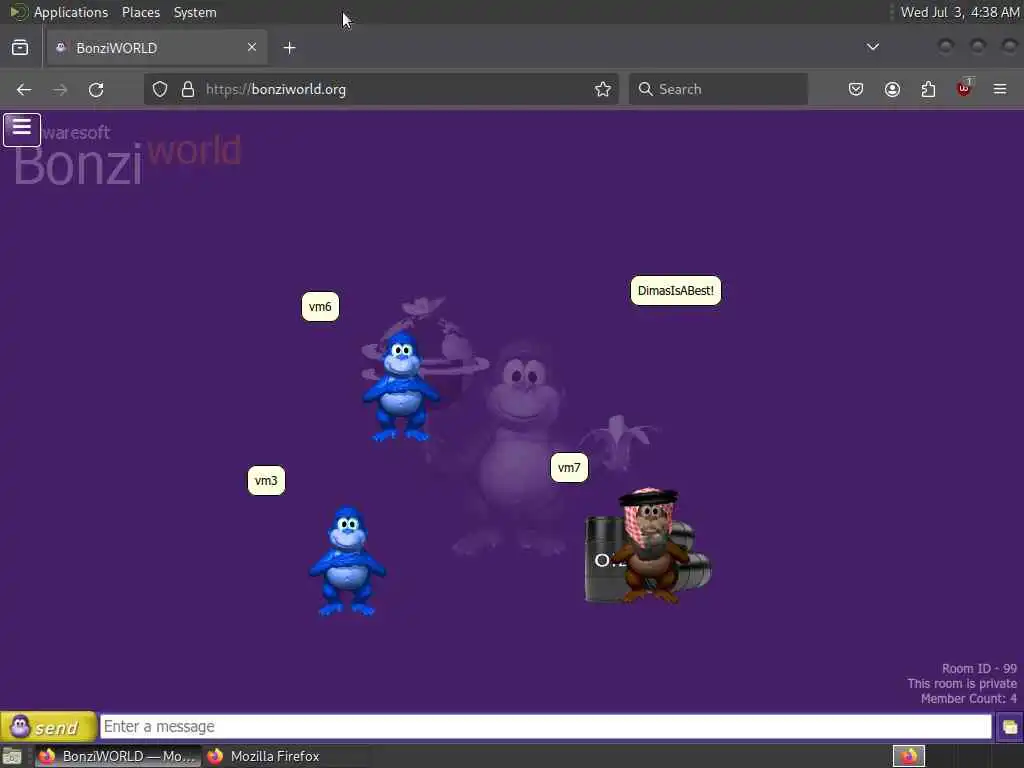Switch to BonziWORLD window in taskbar
The image size is (1024, 768).
click(x=118, y=756)
